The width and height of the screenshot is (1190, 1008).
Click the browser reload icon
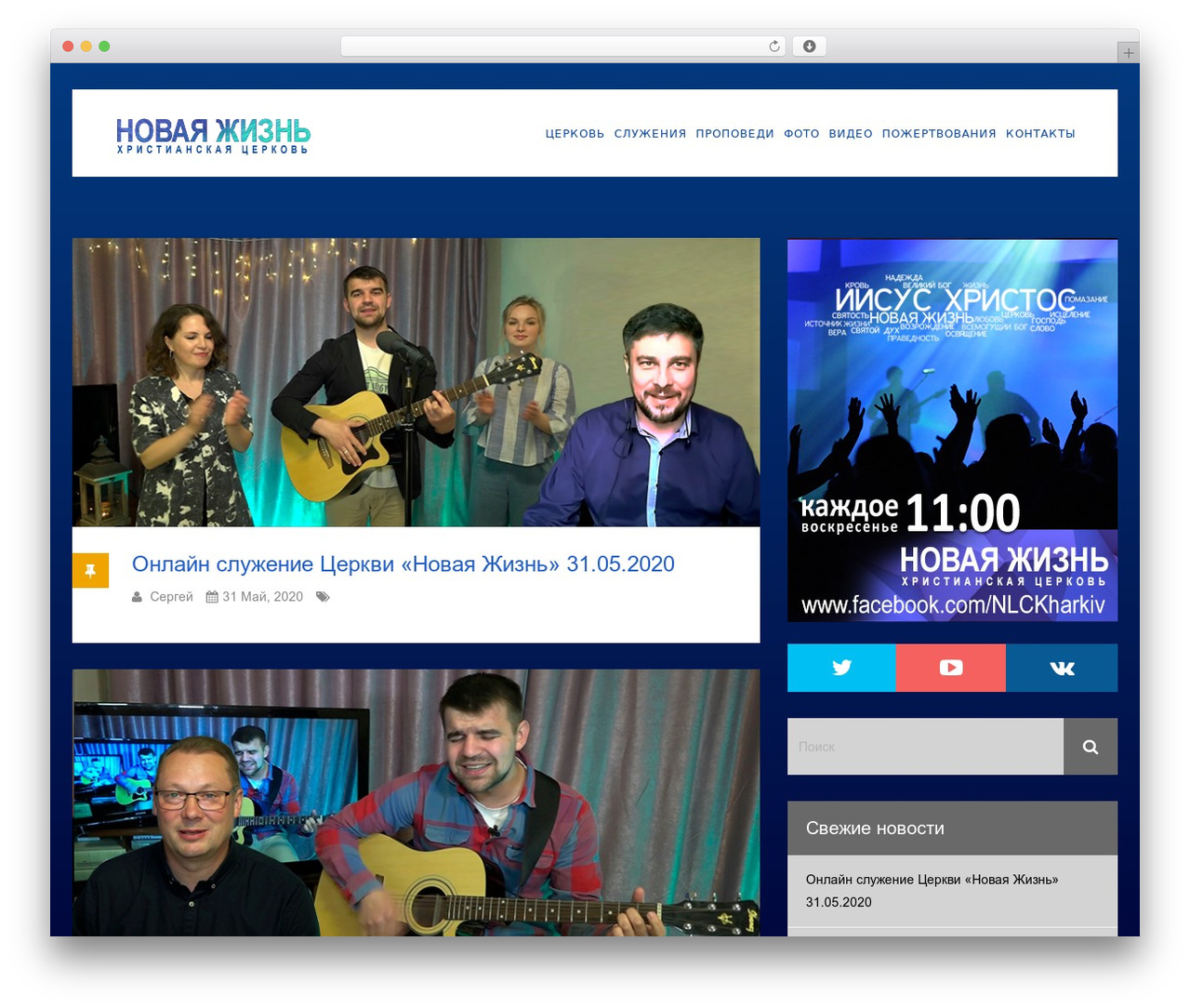tap(774, 46)
